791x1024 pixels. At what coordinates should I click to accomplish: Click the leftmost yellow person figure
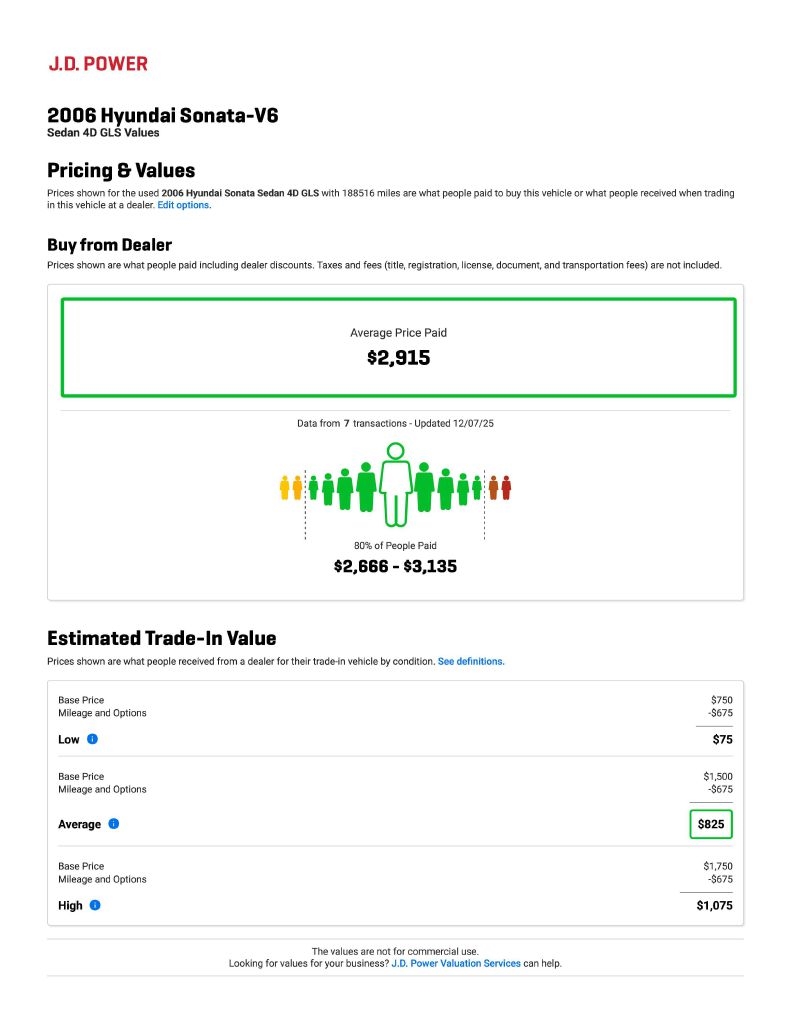click(285, 488)
